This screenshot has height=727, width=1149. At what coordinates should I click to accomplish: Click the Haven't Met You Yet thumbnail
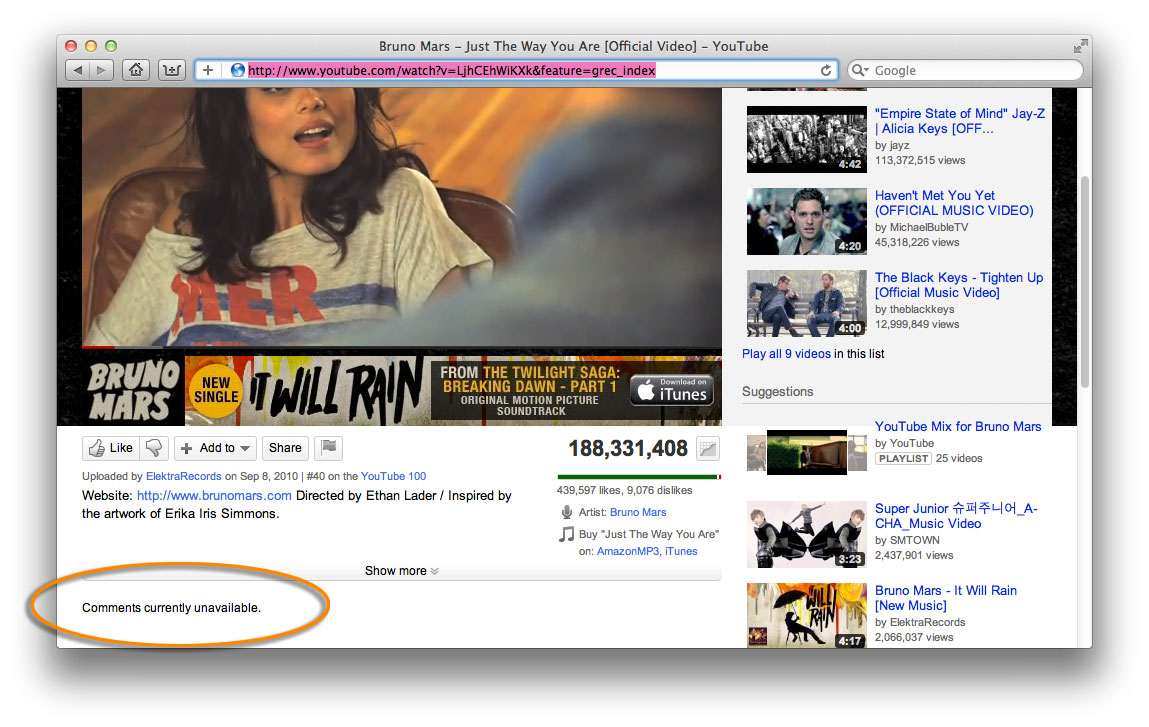click(807, 221)
